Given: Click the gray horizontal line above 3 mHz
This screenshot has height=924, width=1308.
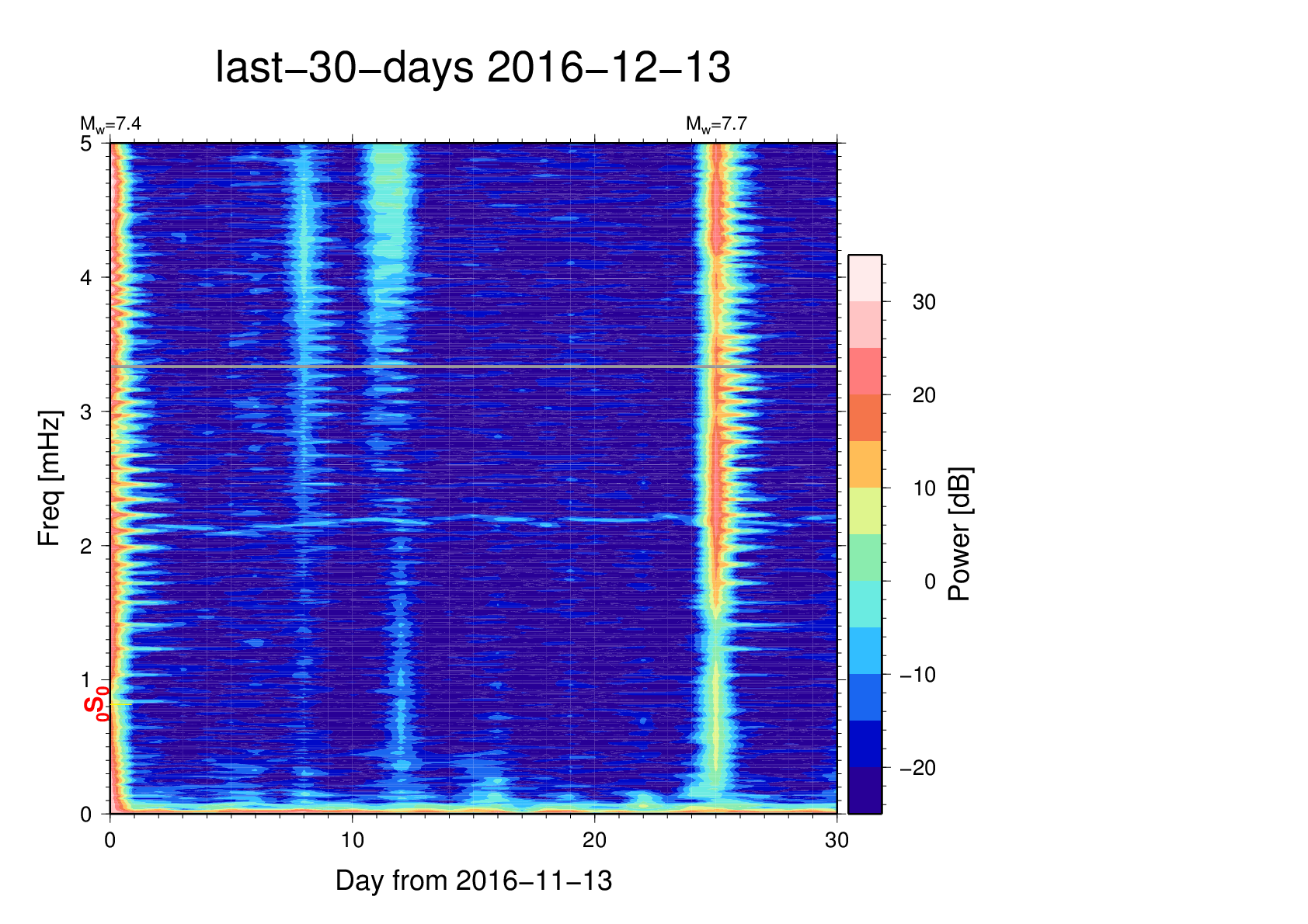Looking at the screenshot, I should click(x=473, y=366).
